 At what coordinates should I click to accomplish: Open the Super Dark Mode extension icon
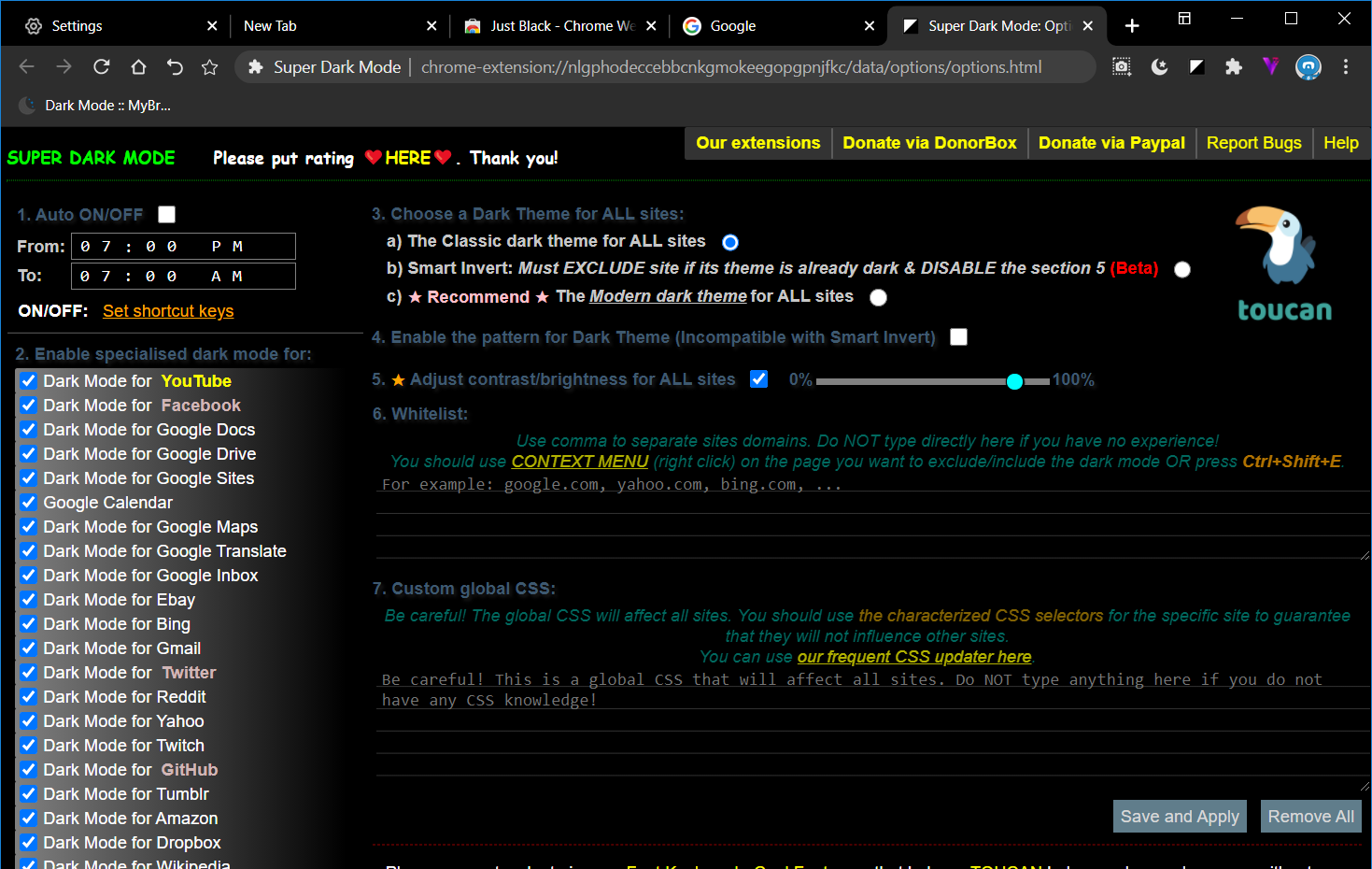pos(1196,66)
